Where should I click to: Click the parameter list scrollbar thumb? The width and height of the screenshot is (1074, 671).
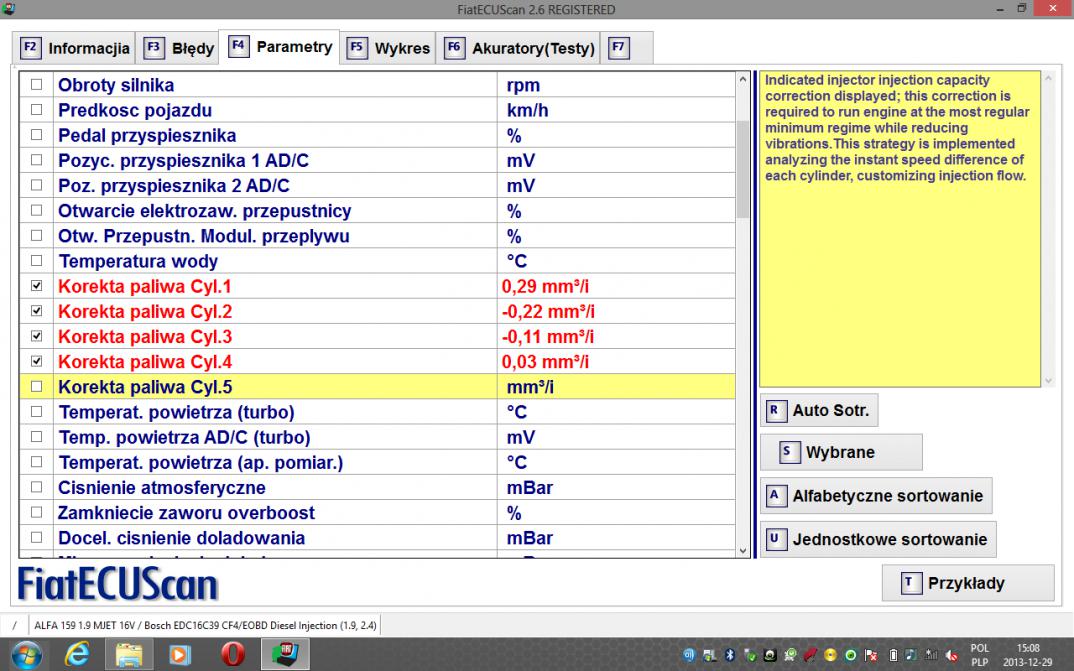tap(743, 170)
